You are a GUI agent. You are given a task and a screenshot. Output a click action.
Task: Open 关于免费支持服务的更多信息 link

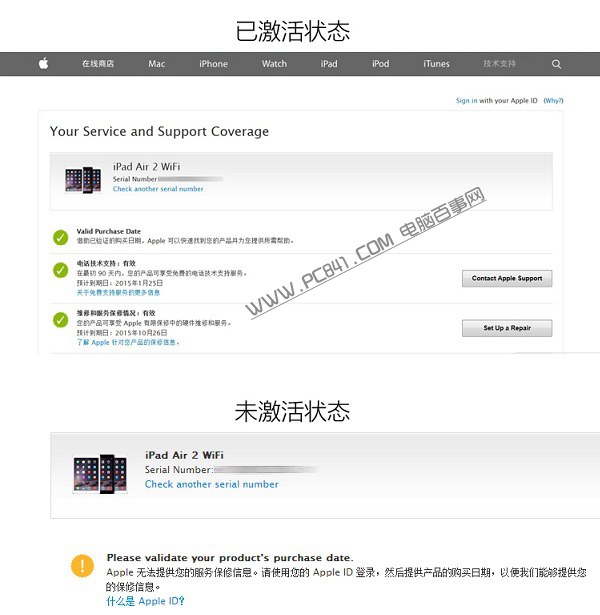[x=118, y=293]
